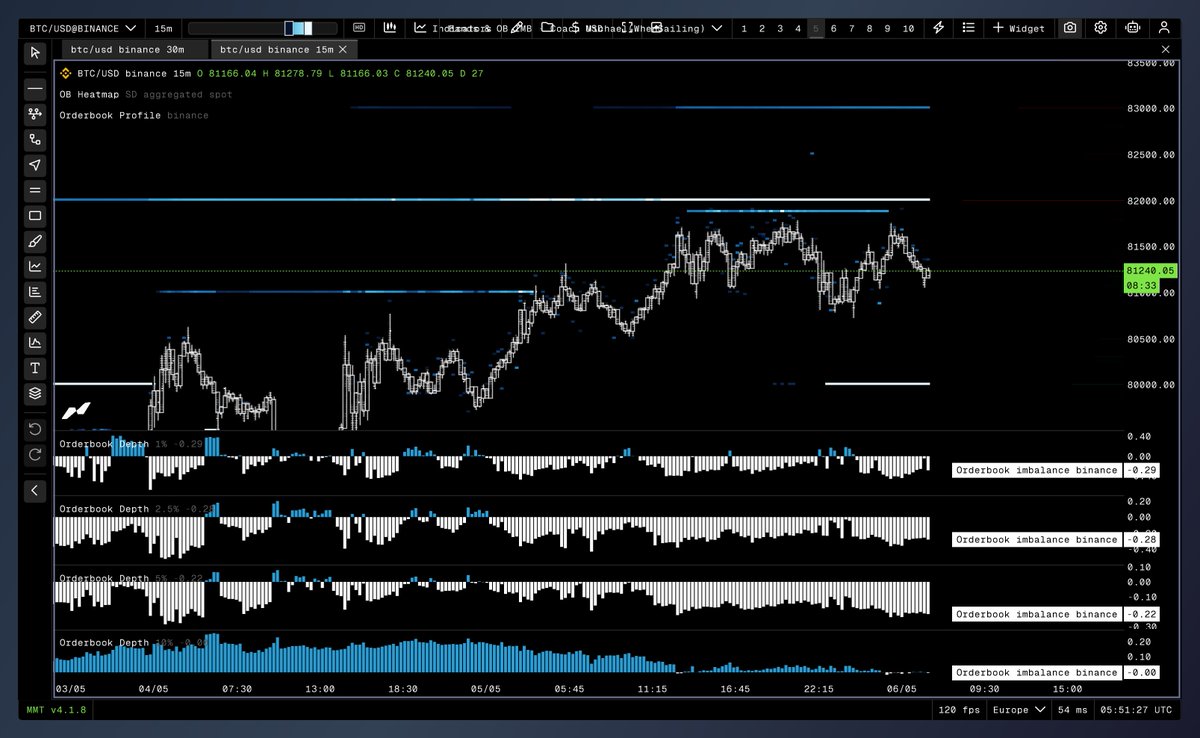Click the robot assistant icon
This screenshot has height=738, width=1200.
click(1133, 28)
